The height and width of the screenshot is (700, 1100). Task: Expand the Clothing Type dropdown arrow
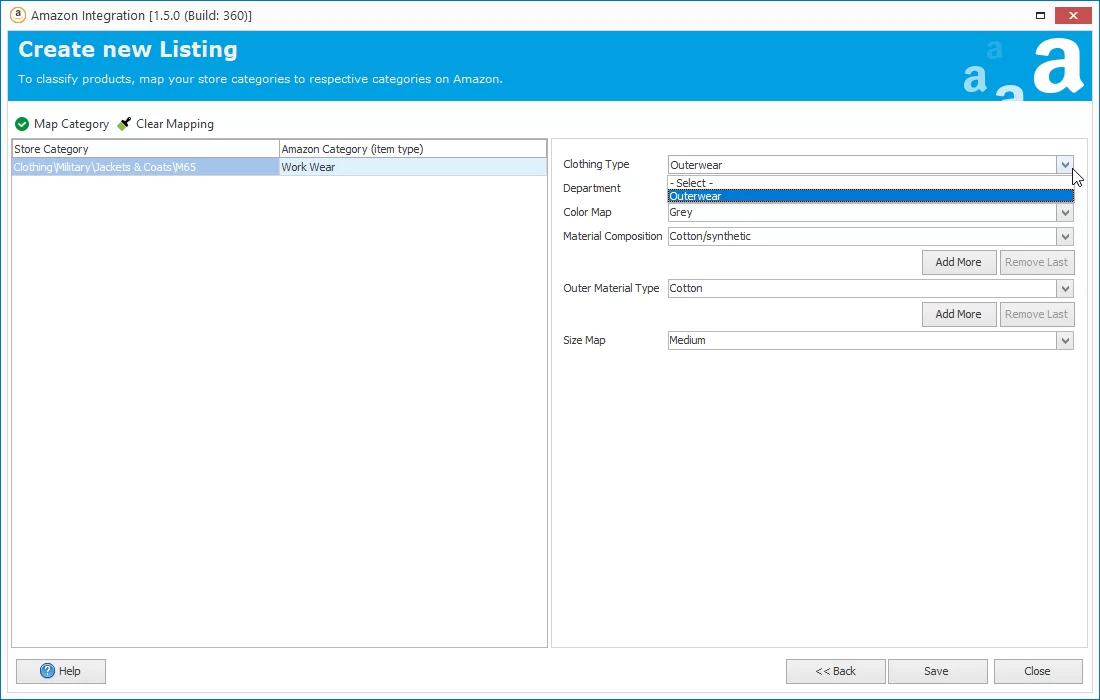[1065, 165]
